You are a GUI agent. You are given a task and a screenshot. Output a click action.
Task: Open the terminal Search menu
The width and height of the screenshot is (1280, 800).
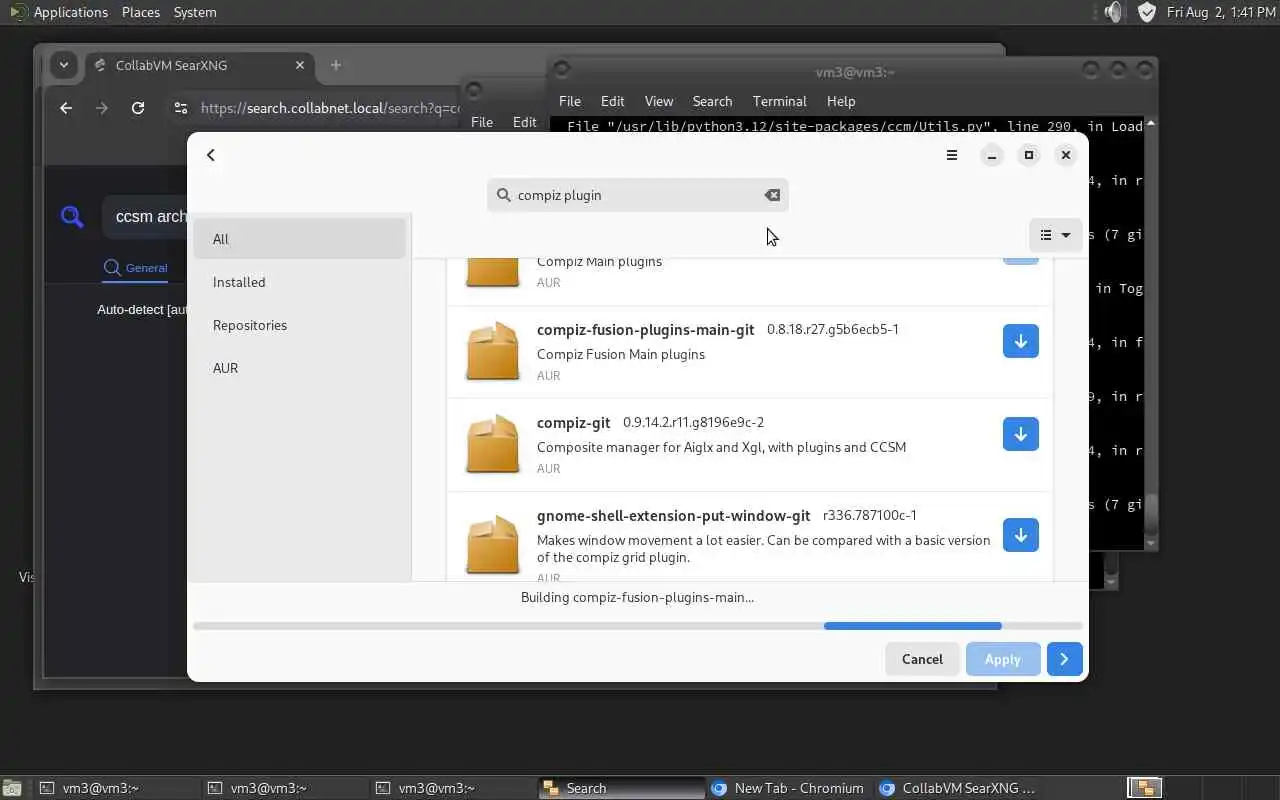pyautogui.click(x=712, y=101)
